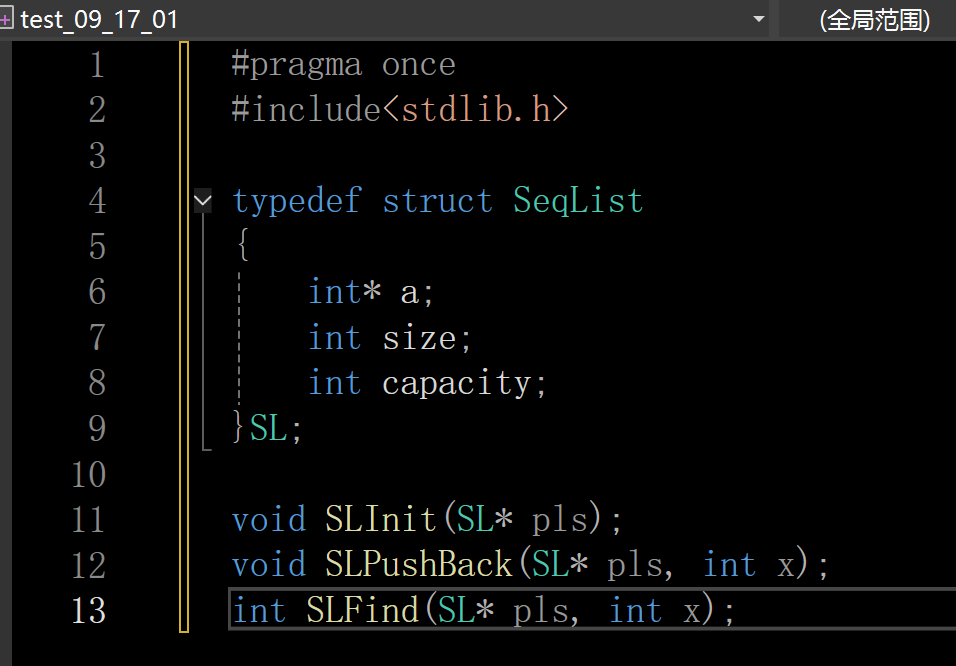Click the SeqList struct name
The width and height of the screenshot is (956, 666).
578,201
